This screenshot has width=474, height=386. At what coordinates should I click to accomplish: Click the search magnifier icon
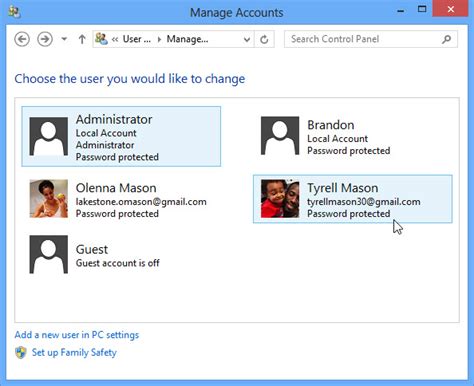[x=446, y=39]
